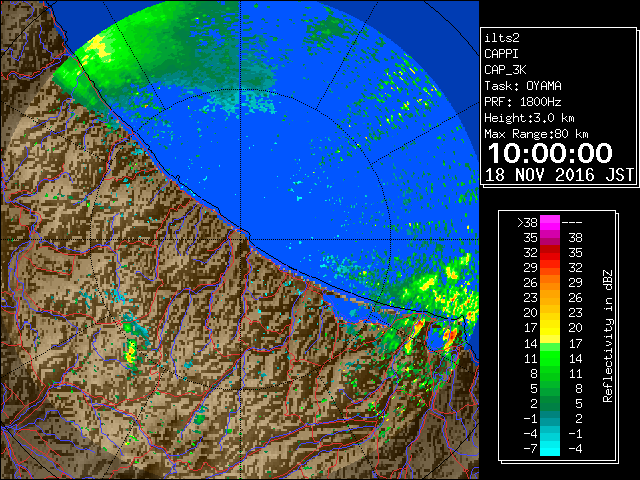Click the 'Max Range:80 km' line
This screenshot has height=480, width=640.
pos(536,134)
